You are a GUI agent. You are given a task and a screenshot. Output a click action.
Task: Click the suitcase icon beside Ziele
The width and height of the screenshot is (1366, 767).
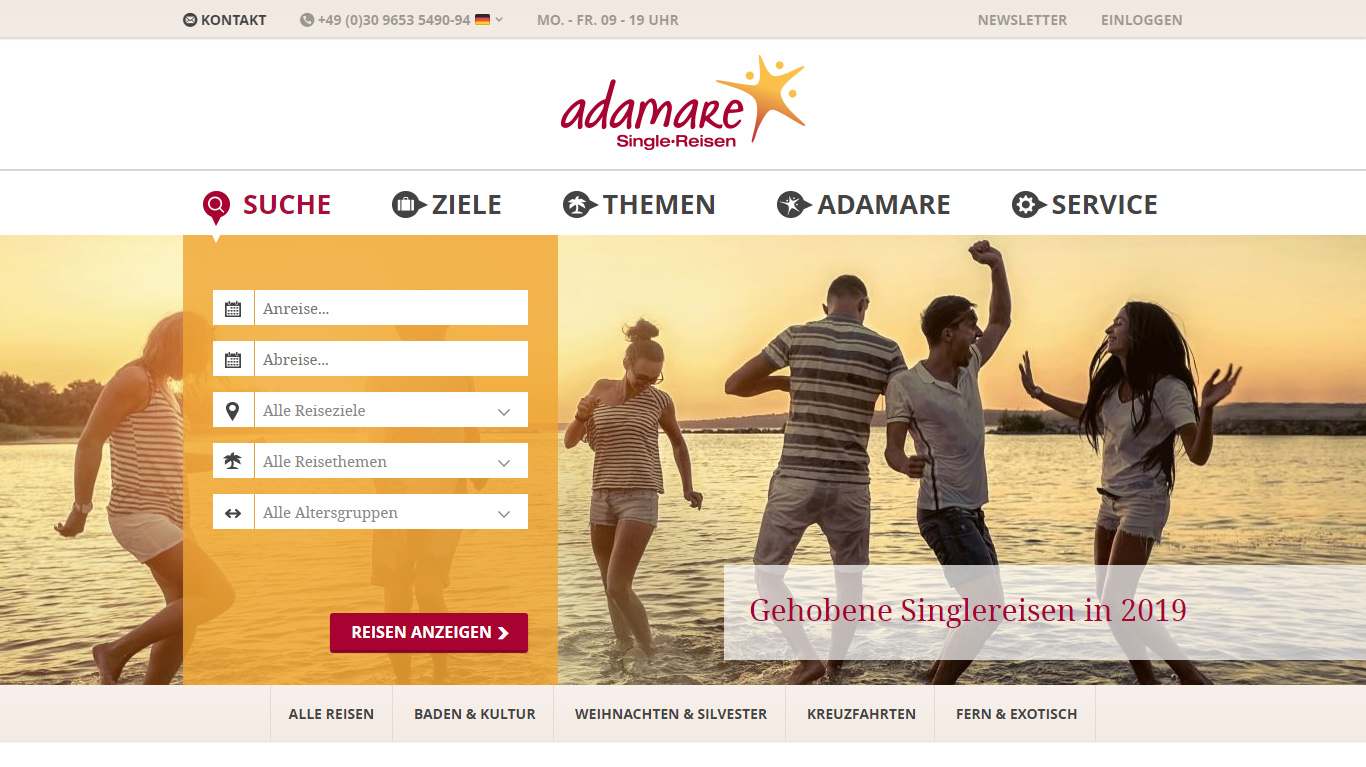click(x=409, y=205)
